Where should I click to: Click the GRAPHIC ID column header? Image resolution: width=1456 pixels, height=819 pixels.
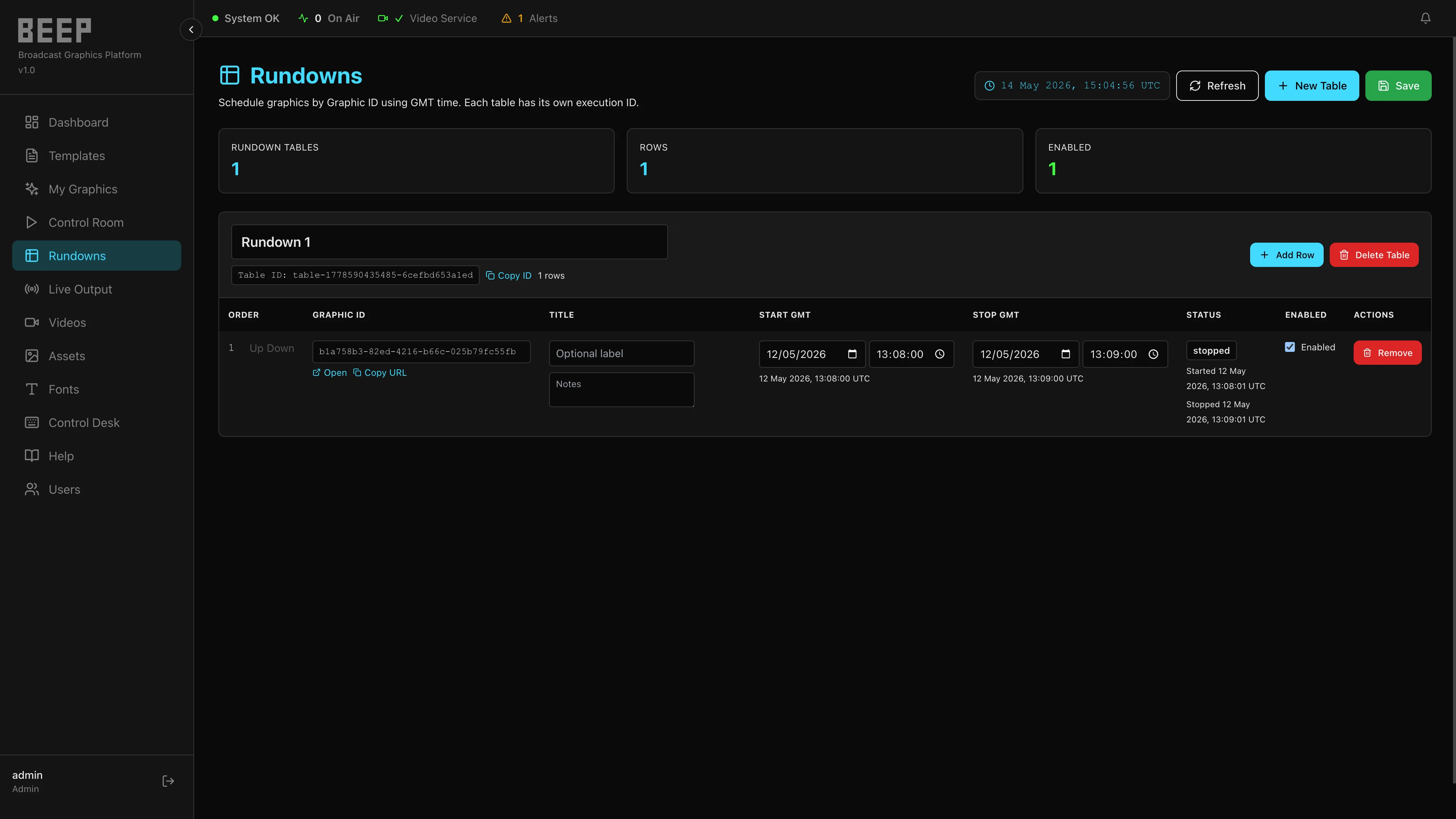339,315
